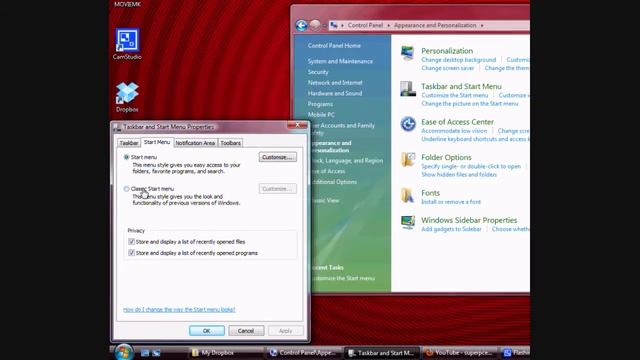Toggle storing recently opened programs list
The width and height of the screenshot is (640, 360).
131,253
